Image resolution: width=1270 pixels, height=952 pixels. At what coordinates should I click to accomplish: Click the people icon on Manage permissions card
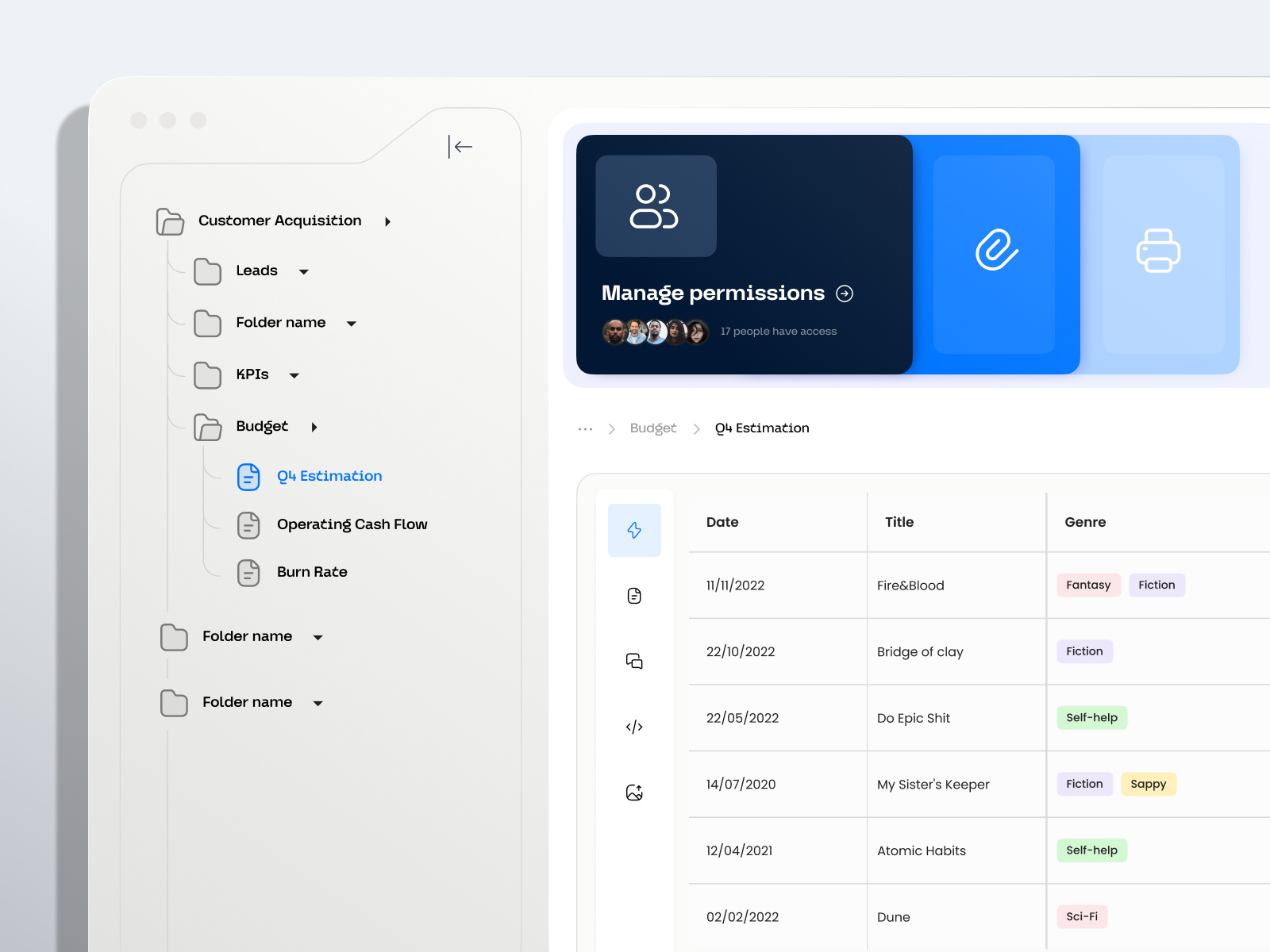click(x=656, y=205)
